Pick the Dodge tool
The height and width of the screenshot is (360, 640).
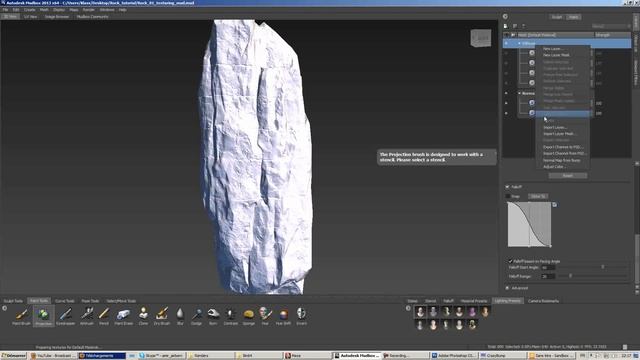(x=196, y=316)
